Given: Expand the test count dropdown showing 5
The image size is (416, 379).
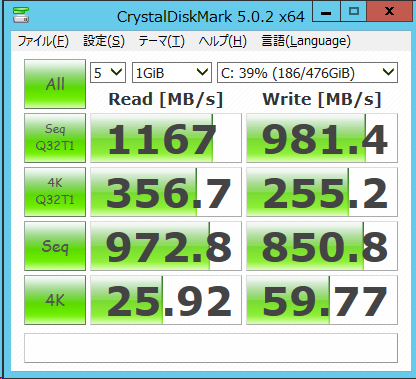Looking at the screenshot, I should 108,72.
